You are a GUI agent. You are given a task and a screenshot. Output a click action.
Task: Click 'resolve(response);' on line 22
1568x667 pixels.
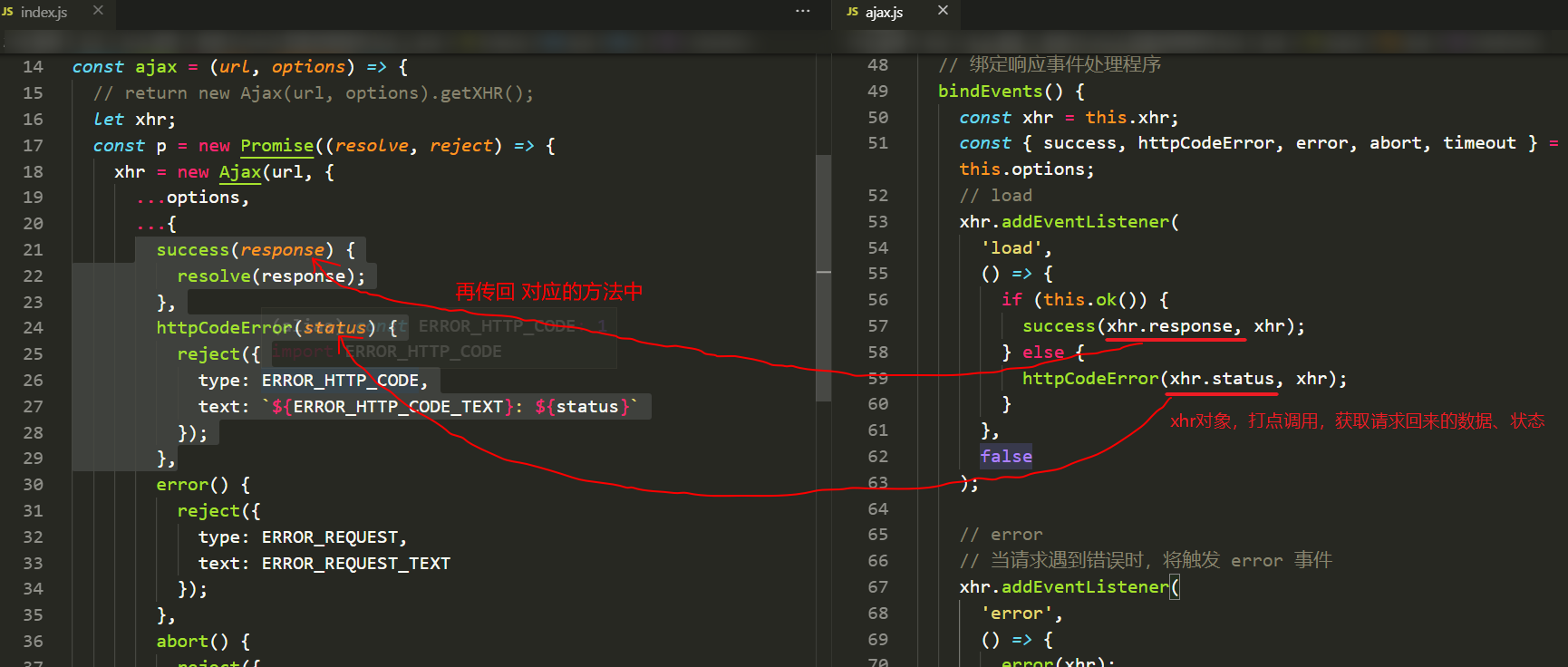coord(271,276)
